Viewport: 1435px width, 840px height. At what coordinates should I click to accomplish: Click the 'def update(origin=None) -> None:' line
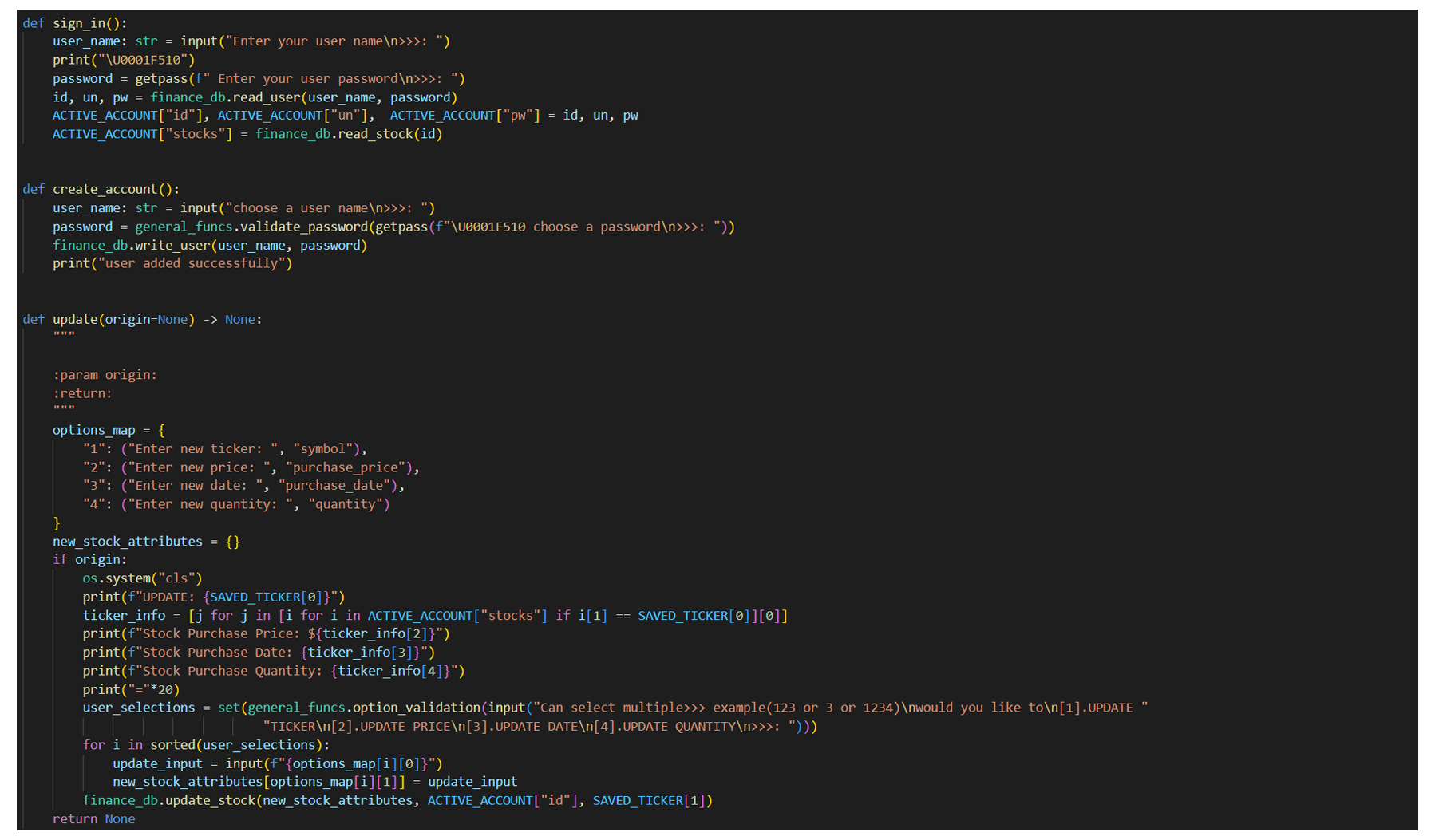point(142,319)
